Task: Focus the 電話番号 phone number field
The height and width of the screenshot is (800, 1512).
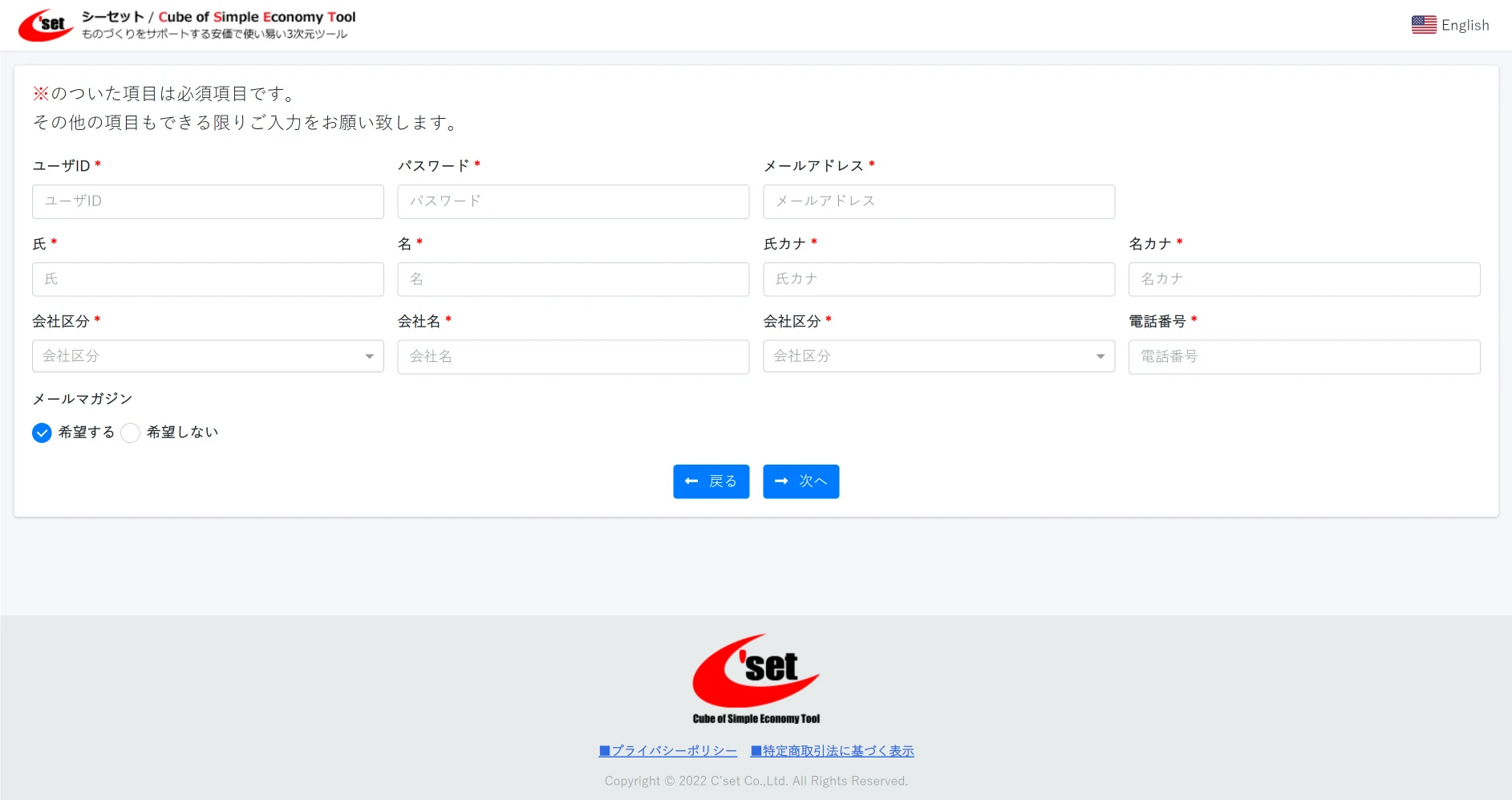Action: click(x=1303, y=356)
